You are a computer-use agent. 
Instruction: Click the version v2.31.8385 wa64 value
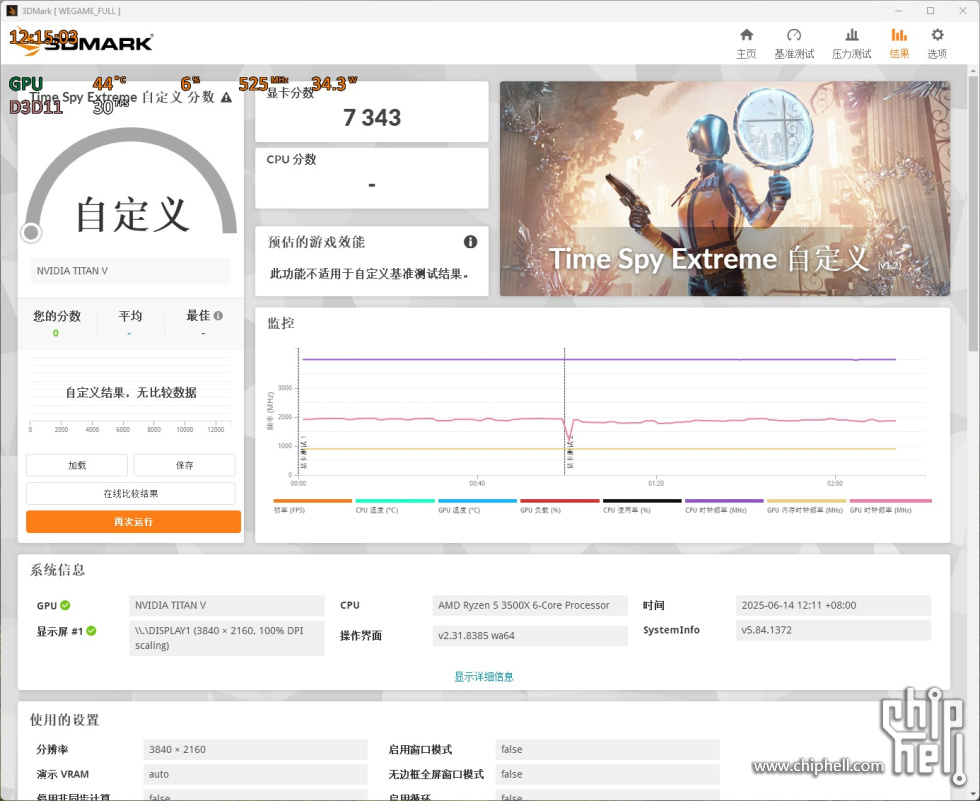pyautogui.click(x=530, y=635)
